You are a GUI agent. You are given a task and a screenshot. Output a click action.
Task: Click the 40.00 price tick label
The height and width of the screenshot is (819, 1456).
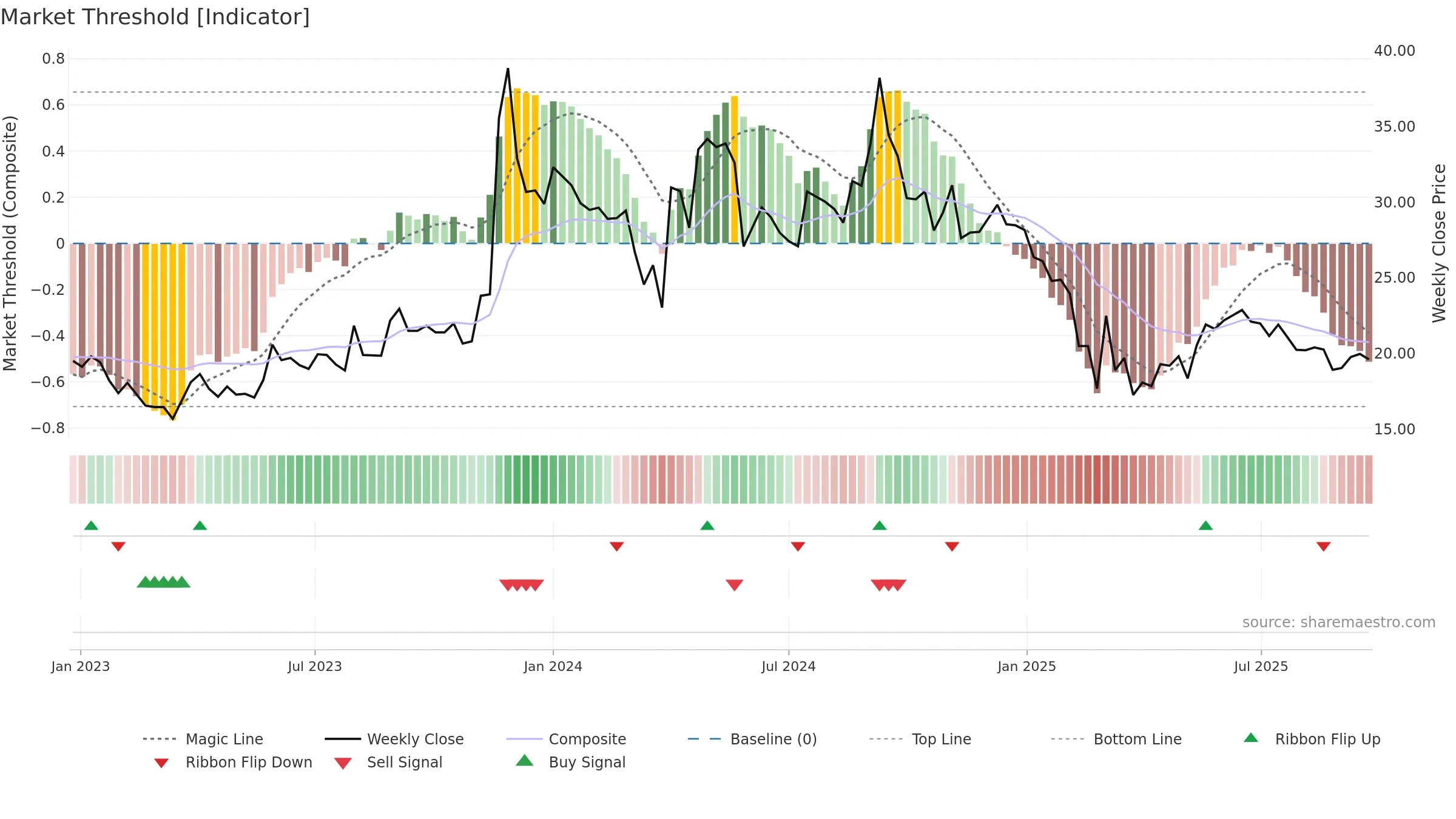tap(1395, 51)
